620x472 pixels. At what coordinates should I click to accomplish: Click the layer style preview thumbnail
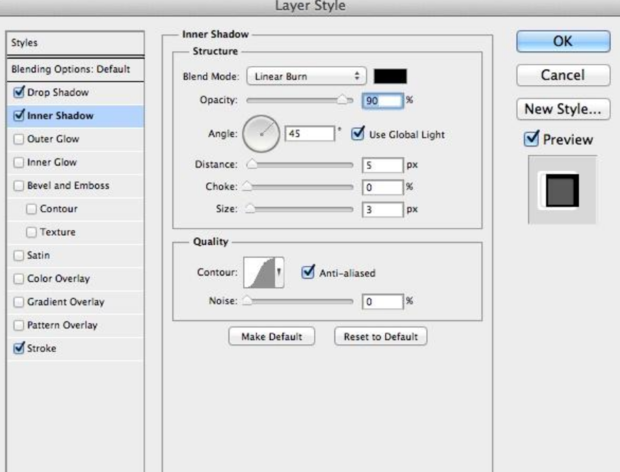tap(562, 190)
